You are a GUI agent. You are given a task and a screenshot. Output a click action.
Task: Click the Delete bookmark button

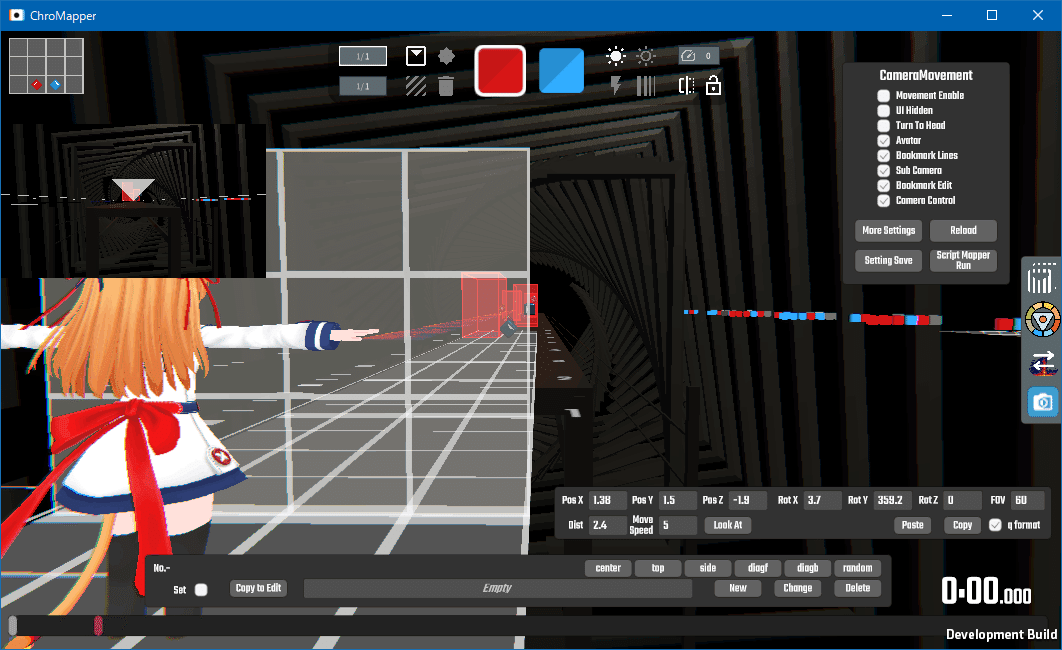click(x=857, y=588)
